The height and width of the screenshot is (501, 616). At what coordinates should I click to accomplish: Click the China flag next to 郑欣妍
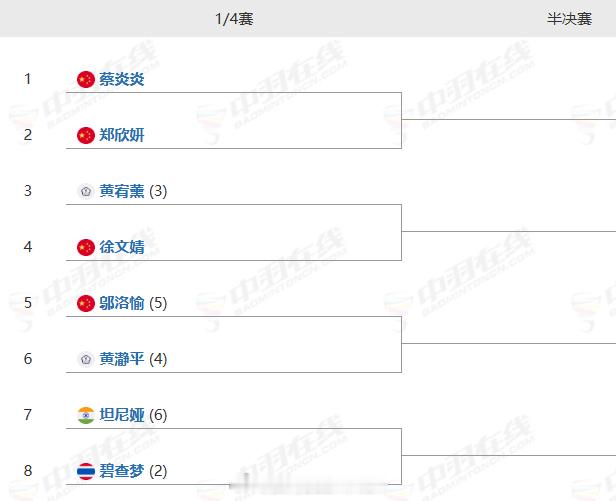point(86,135)
